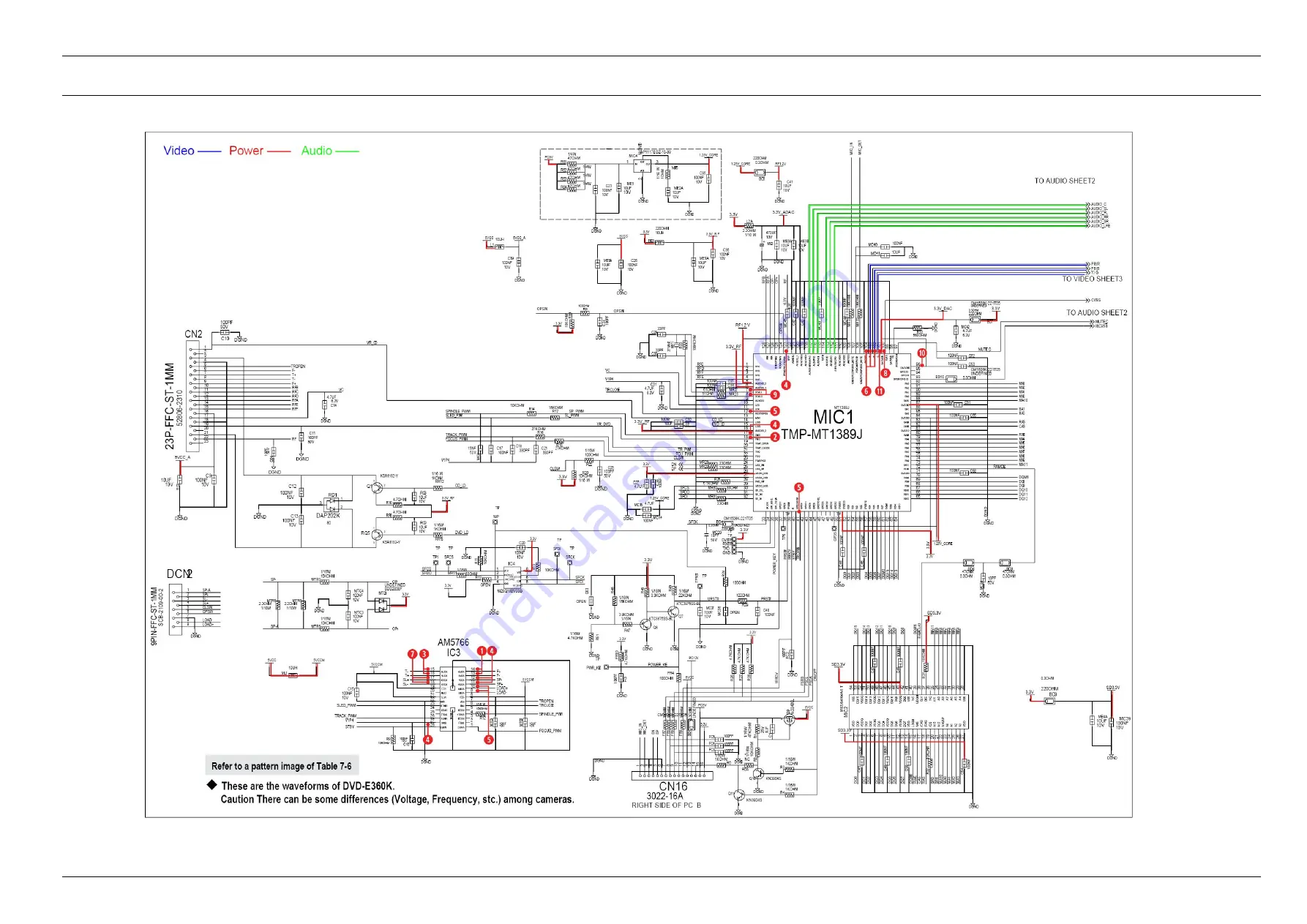Click red waveform marker 1 near IC3
This screenshot has height=924, width=1307.
[x=482, y=650]
